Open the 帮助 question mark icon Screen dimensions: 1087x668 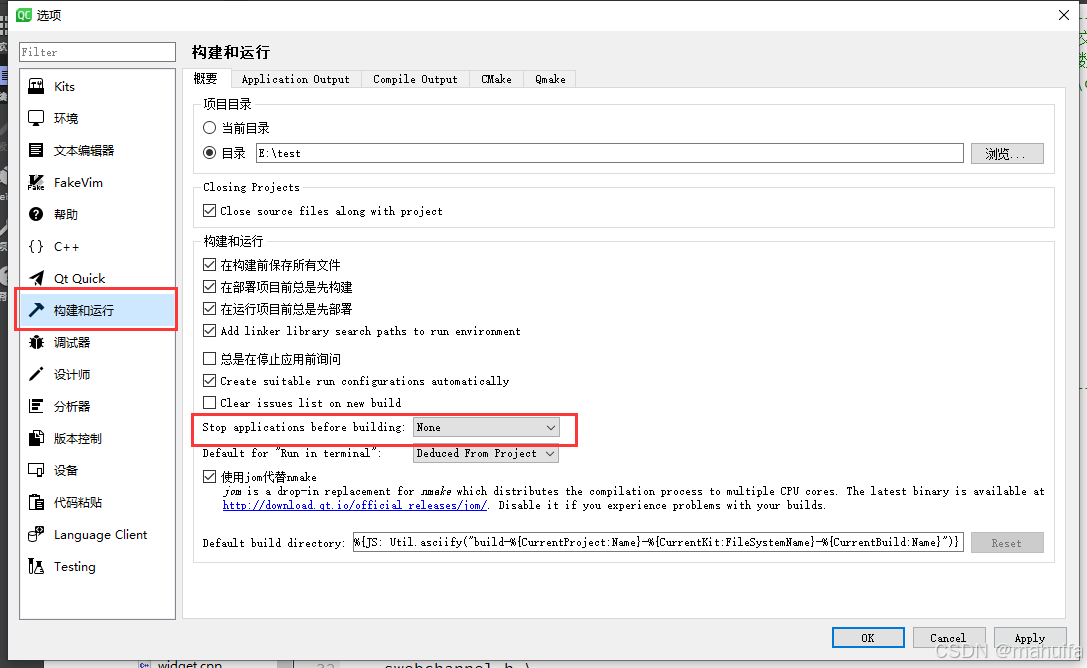pyautogui.click(x=36, y=214)
